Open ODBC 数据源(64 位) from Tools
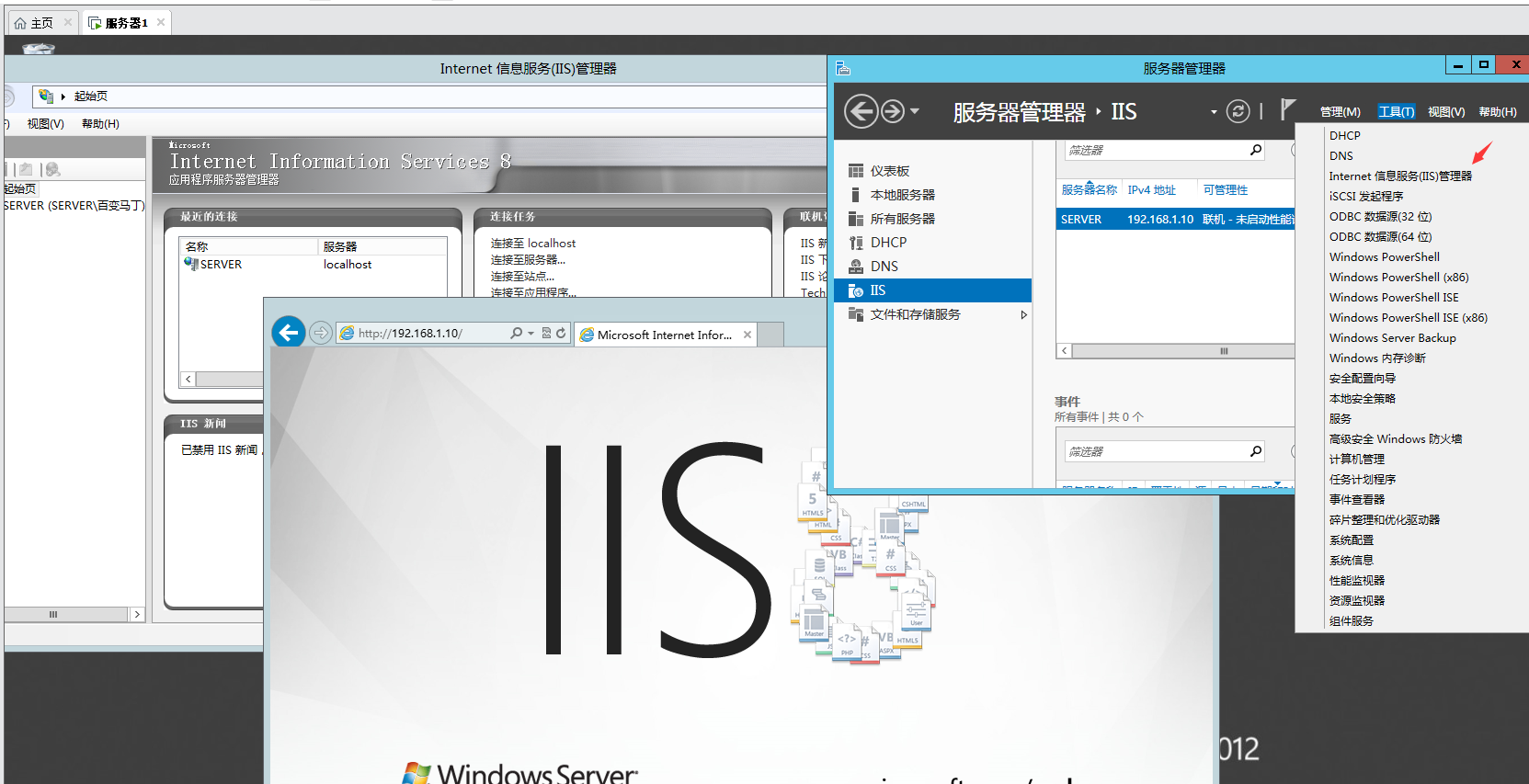This screenshot has height=784, width=1529. [1380, 236]
